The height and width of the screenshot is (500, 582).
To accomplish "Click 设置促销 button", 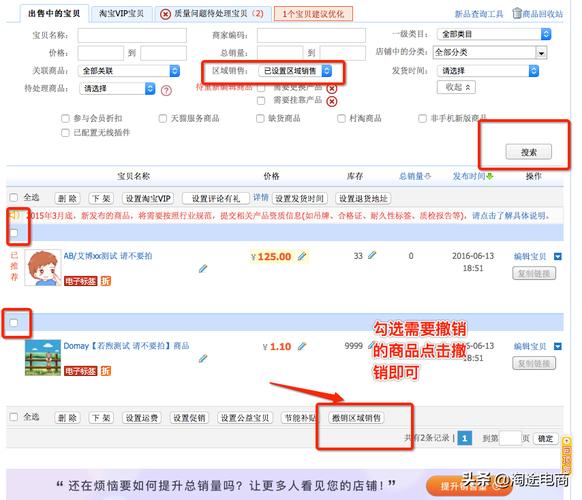I will click(189, 418).
